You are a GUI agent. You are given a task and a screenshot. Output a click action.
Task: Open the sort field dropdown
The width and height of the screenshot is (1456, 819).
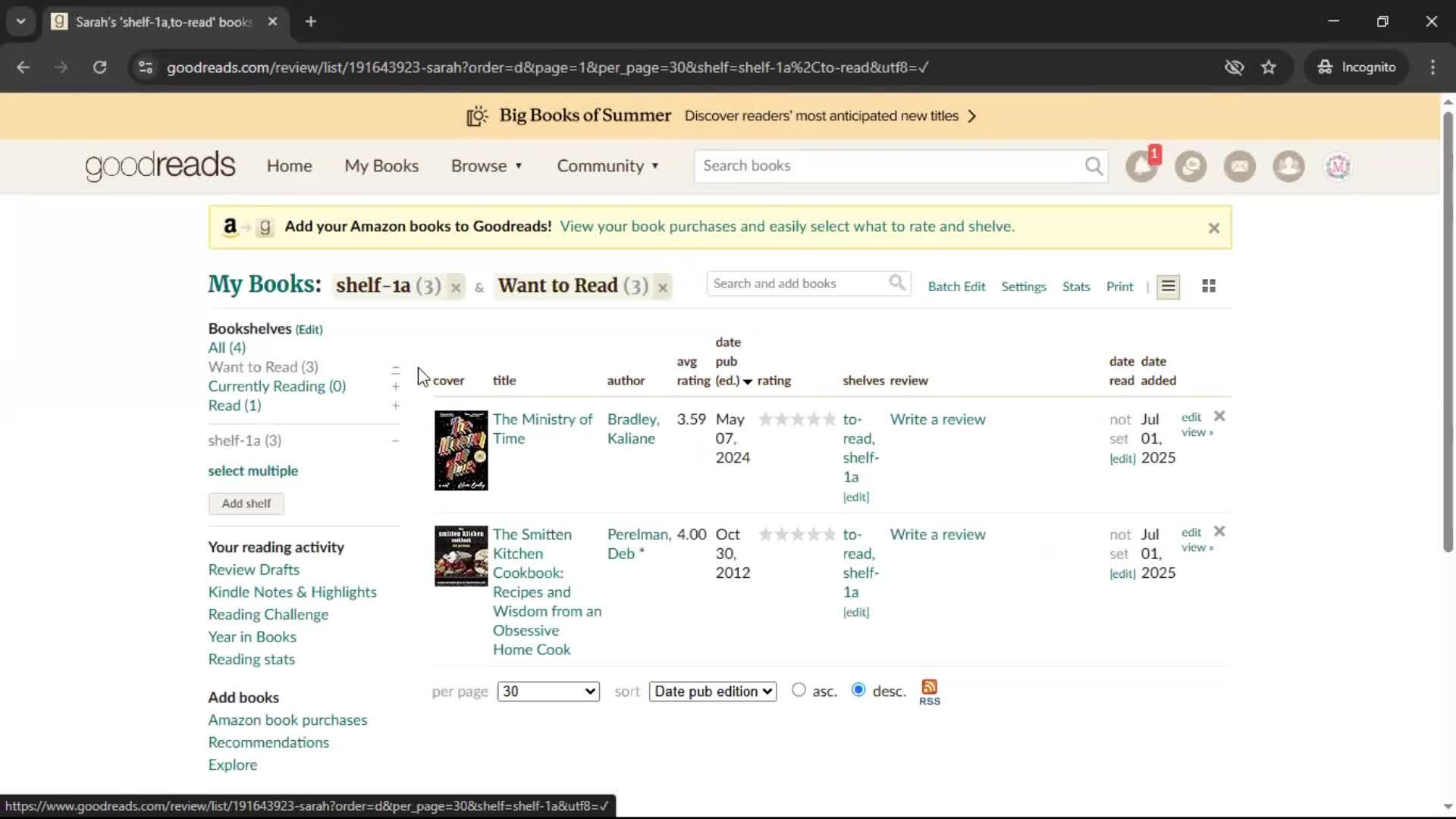pos(713,692)
